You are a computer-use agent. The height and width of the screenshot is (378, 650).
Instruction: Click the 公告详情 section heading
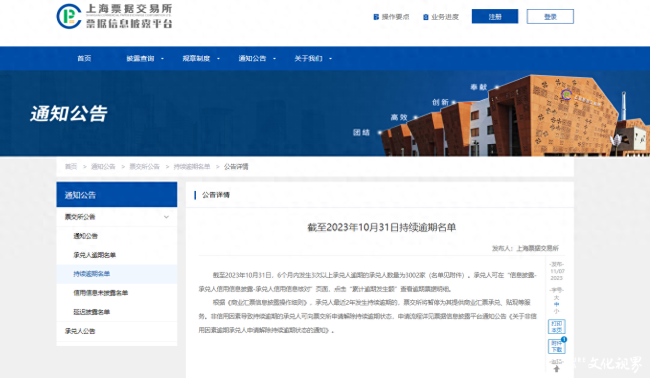pos(216,195)
